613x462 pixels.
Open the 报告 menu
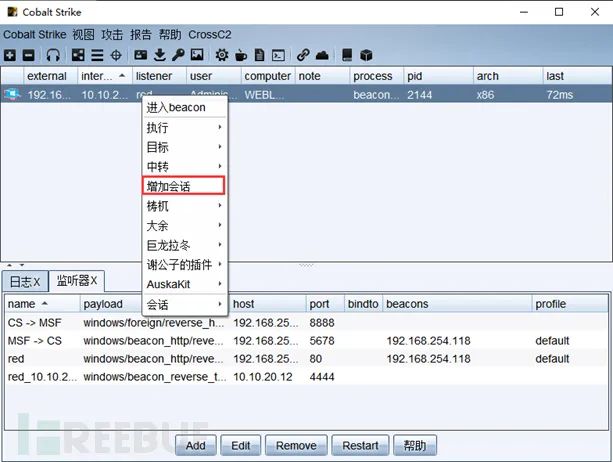[x=141, y=35]
